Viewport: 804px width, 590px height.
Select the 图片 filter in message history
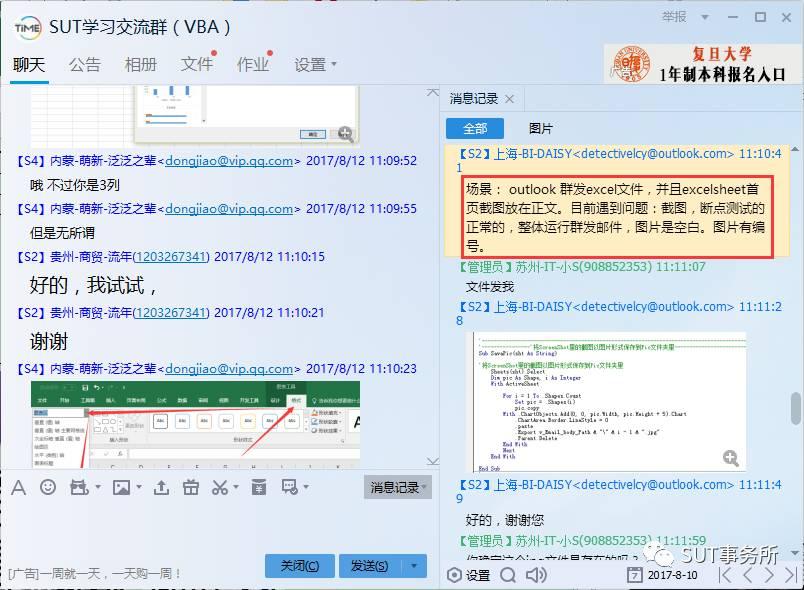[540, 129]
